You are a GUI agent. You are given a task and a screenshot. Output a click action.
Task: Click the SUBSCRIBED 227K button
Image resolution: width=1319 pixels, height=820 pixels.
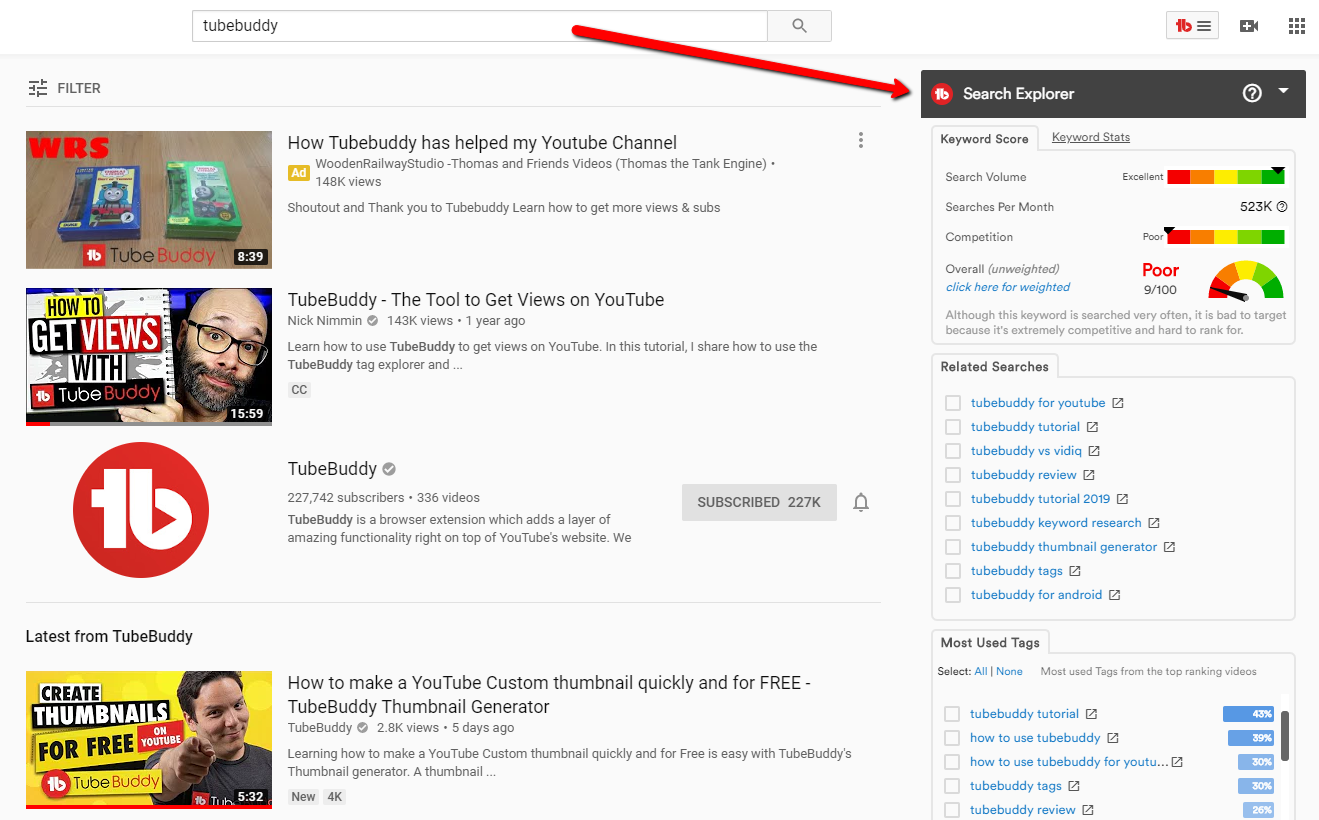coord(759,502)
